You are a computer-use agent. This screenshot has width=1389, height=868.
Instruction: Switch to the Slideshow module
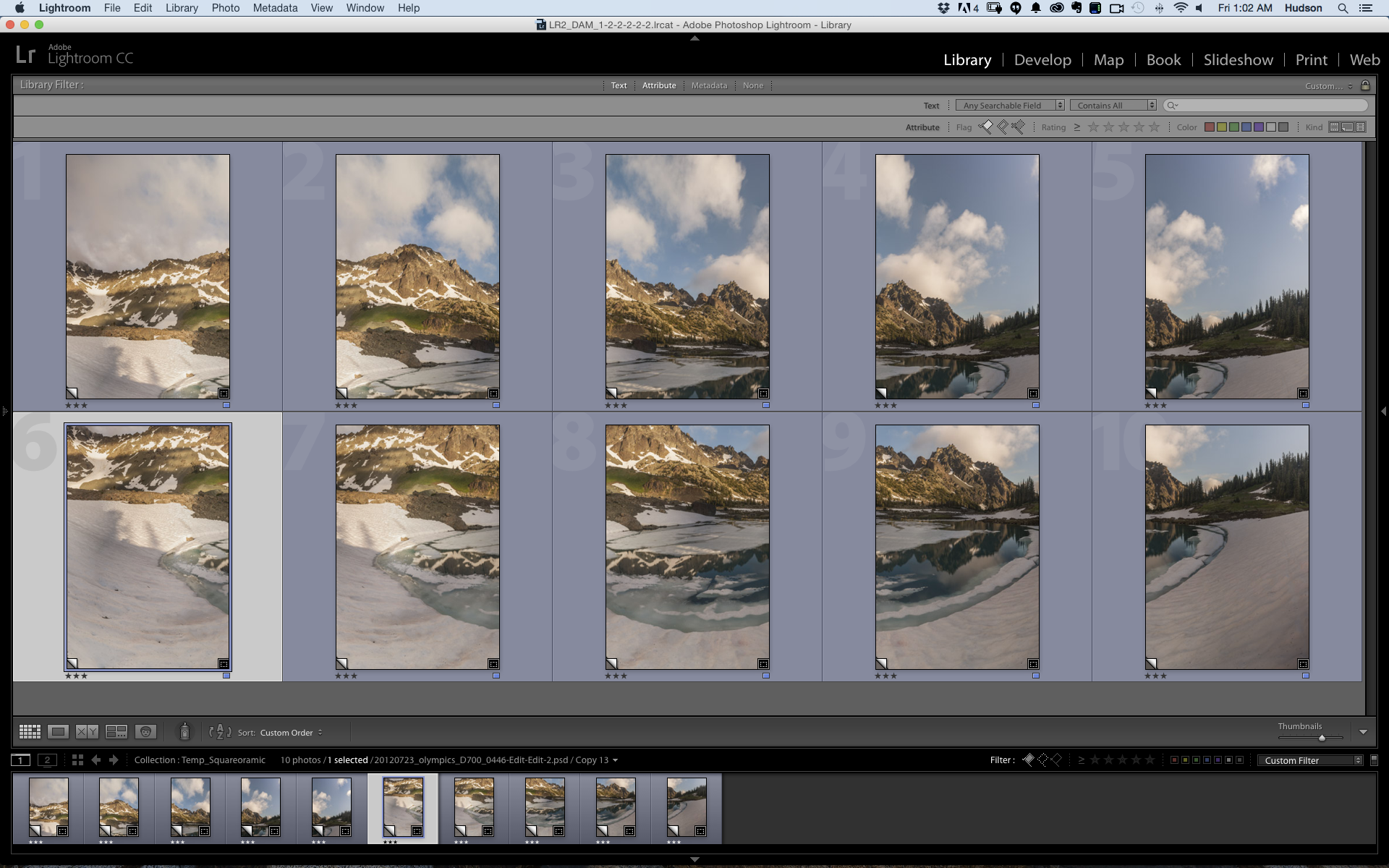click(1238, 60)
